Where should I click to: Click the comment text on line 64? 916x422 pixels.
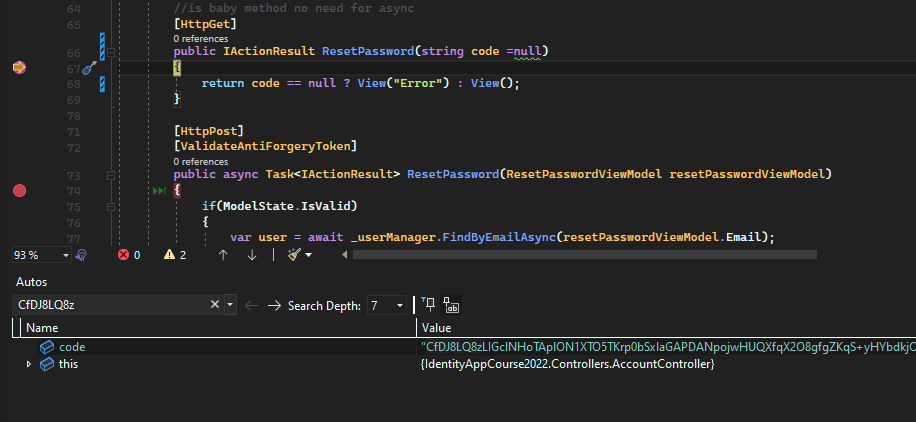point(294,9)
